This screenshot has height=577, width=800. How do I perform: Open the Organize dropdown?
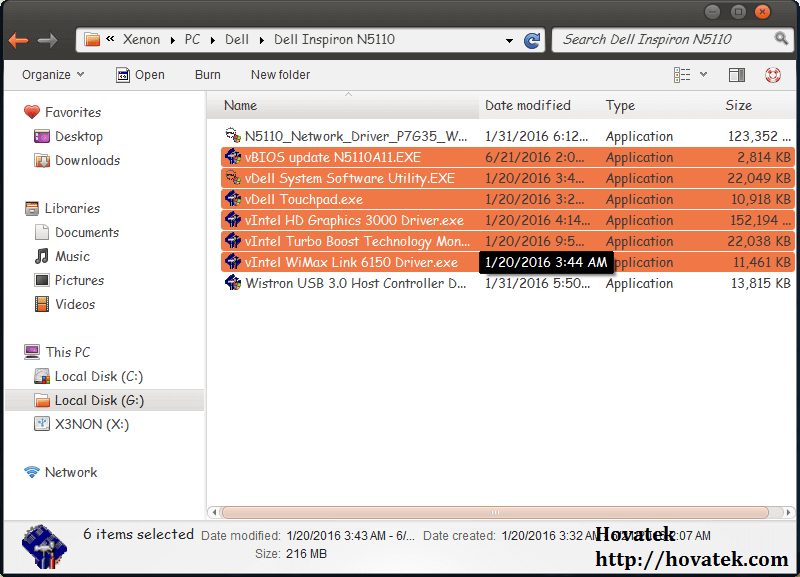pos(46,74)
